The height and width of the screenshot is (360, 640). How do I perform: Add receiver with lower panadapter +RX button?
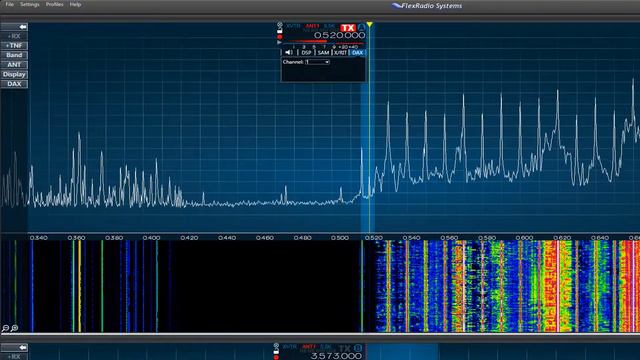14,356
